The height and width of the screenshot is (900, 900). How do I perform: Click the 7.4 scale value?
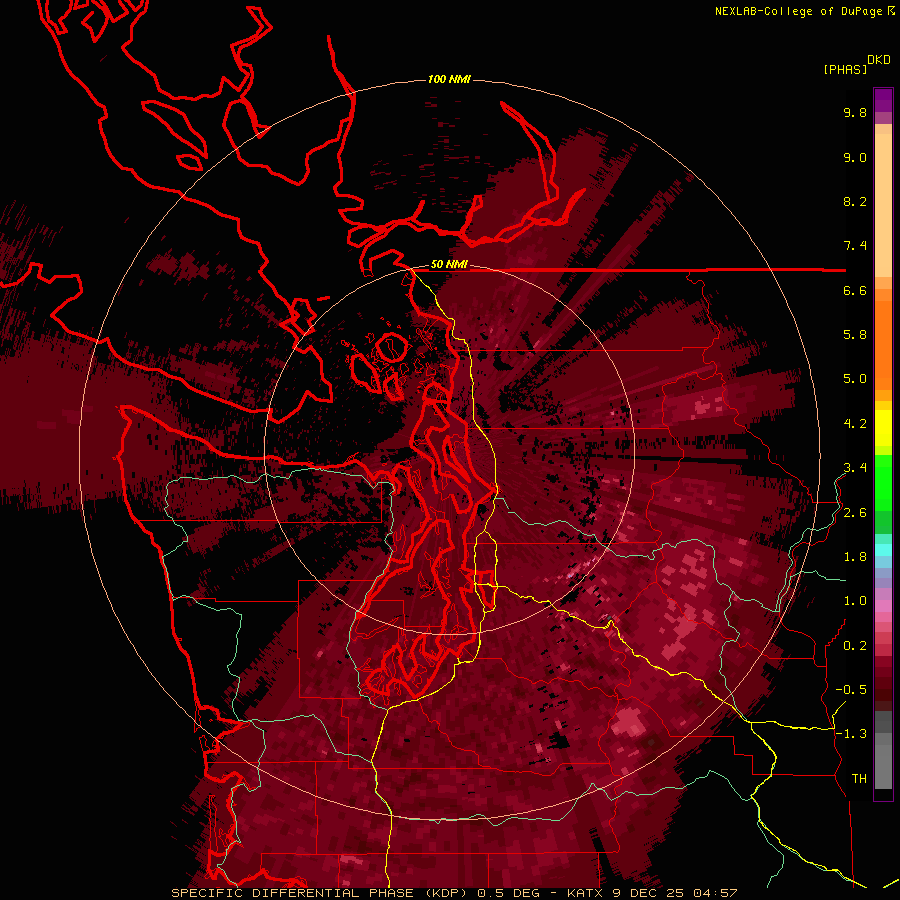(855, 246)
